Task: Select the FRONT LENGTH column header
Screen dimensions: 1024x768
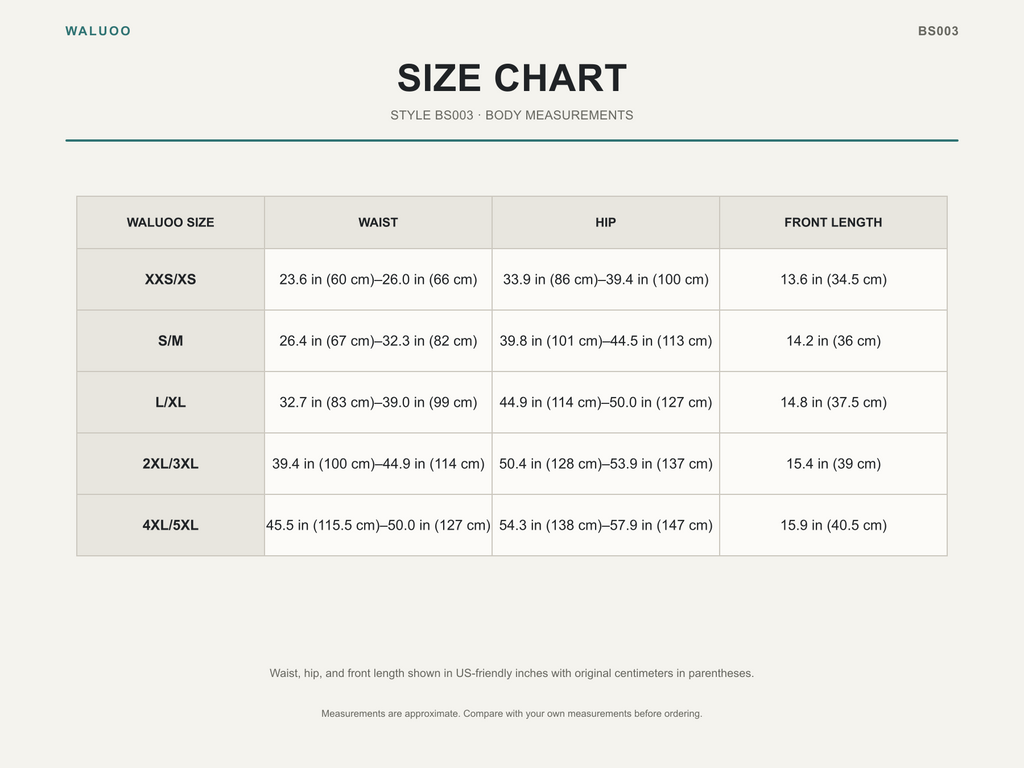Action: click(833, 222)
